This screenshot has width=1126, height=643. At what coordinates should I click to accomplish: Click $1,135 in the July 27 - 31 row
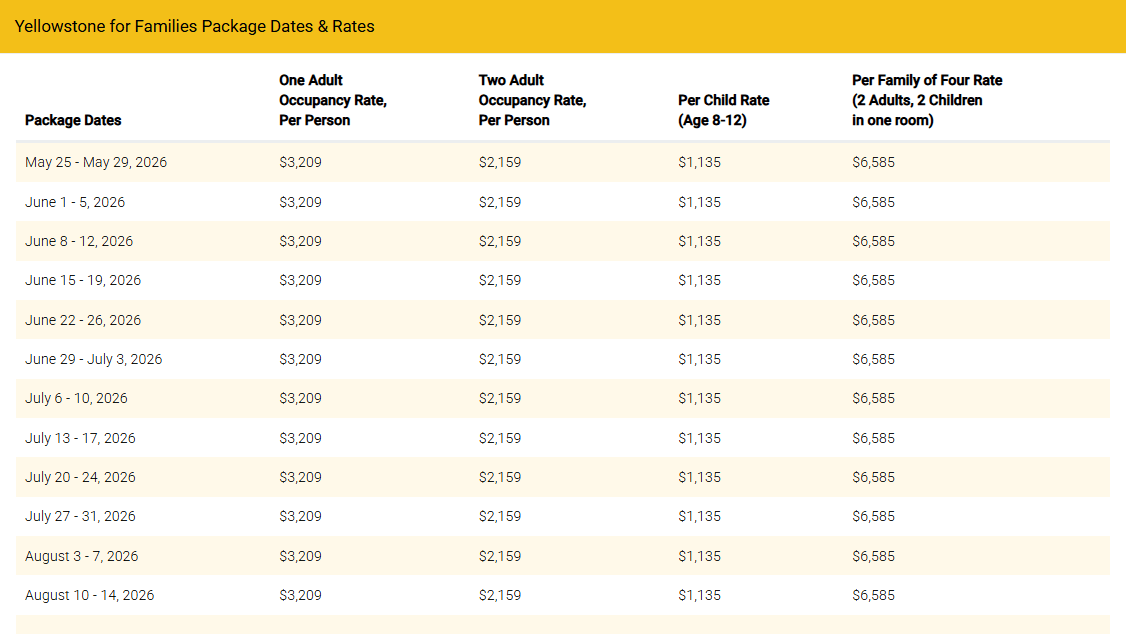[699, 516]
